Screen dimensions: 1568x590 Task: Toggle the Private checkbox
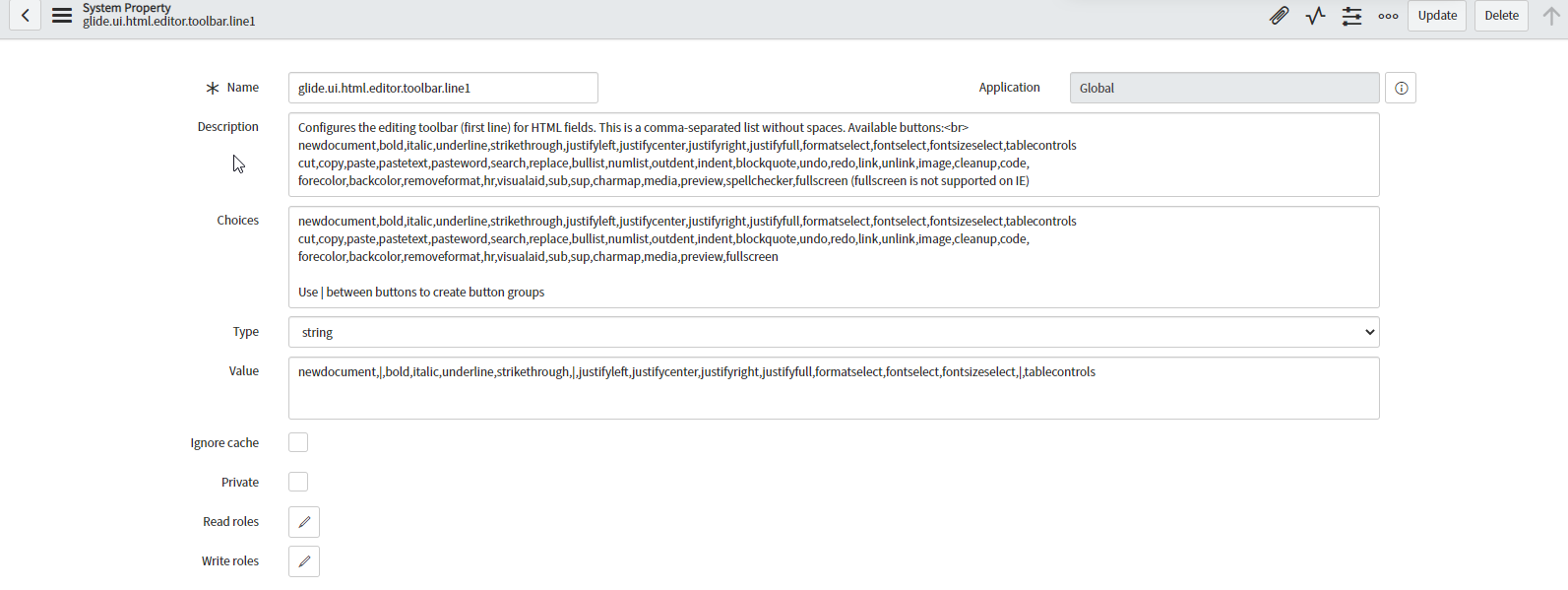[x=298, y=482]
